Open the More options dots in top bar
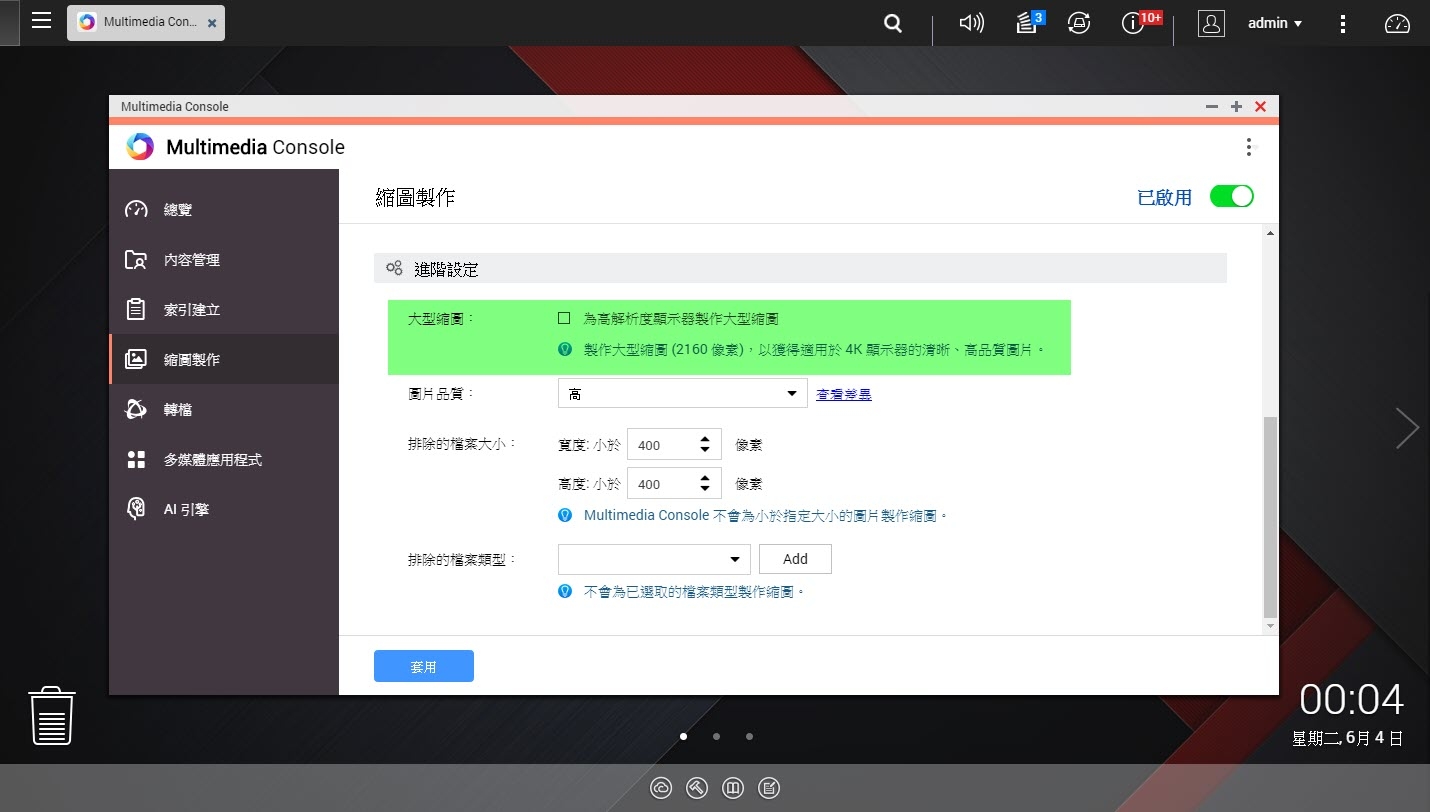 [1345, 23]
